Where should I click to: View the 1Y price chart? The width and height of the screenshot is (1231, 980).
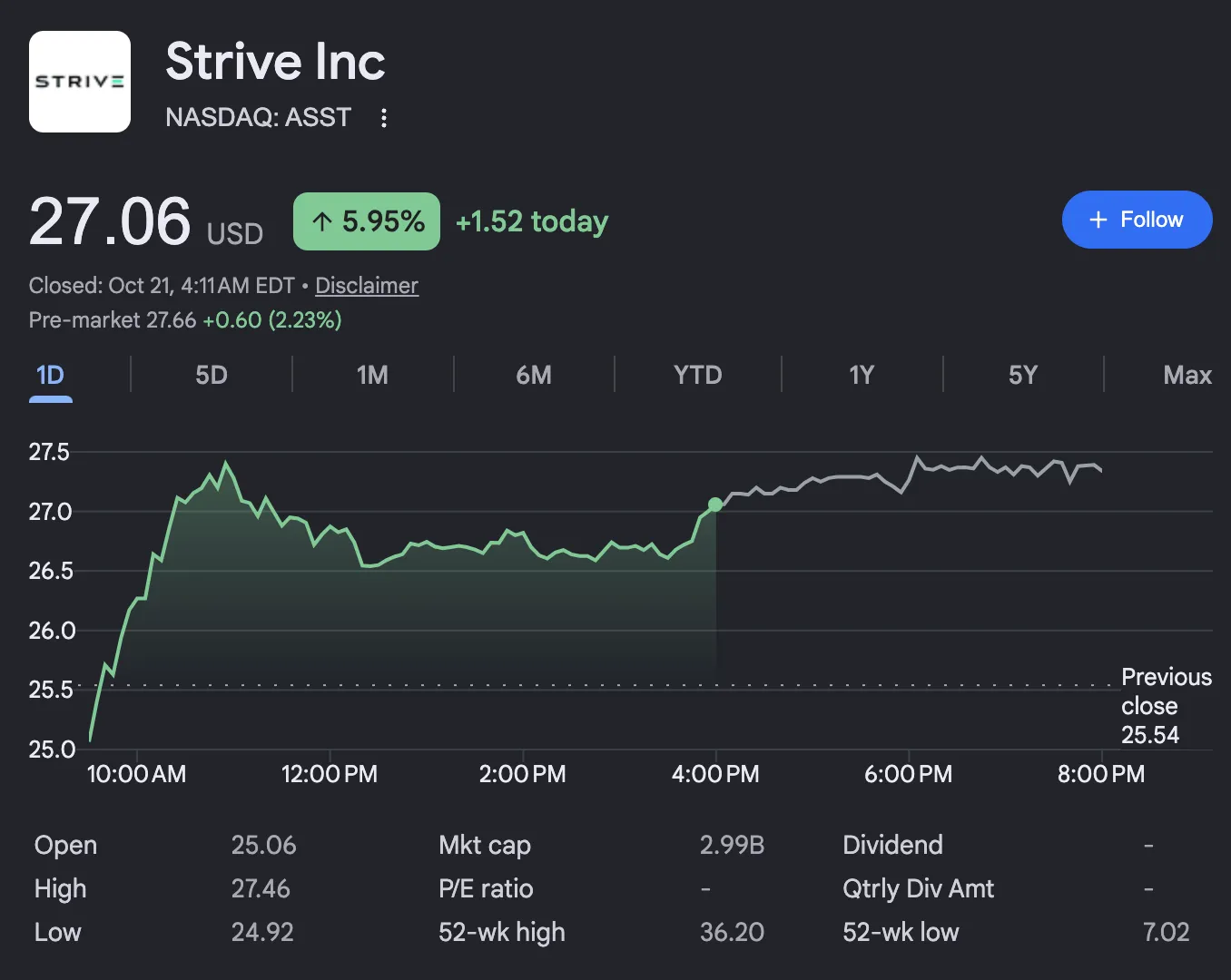[861, 376]
